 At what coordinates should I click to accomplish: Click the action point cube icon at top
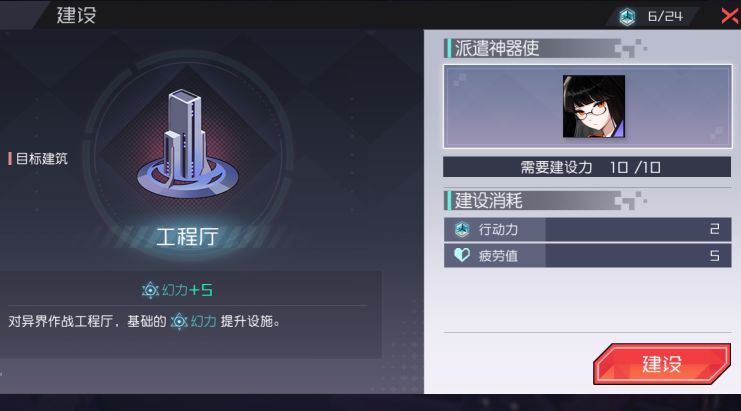tap(627, 17)
